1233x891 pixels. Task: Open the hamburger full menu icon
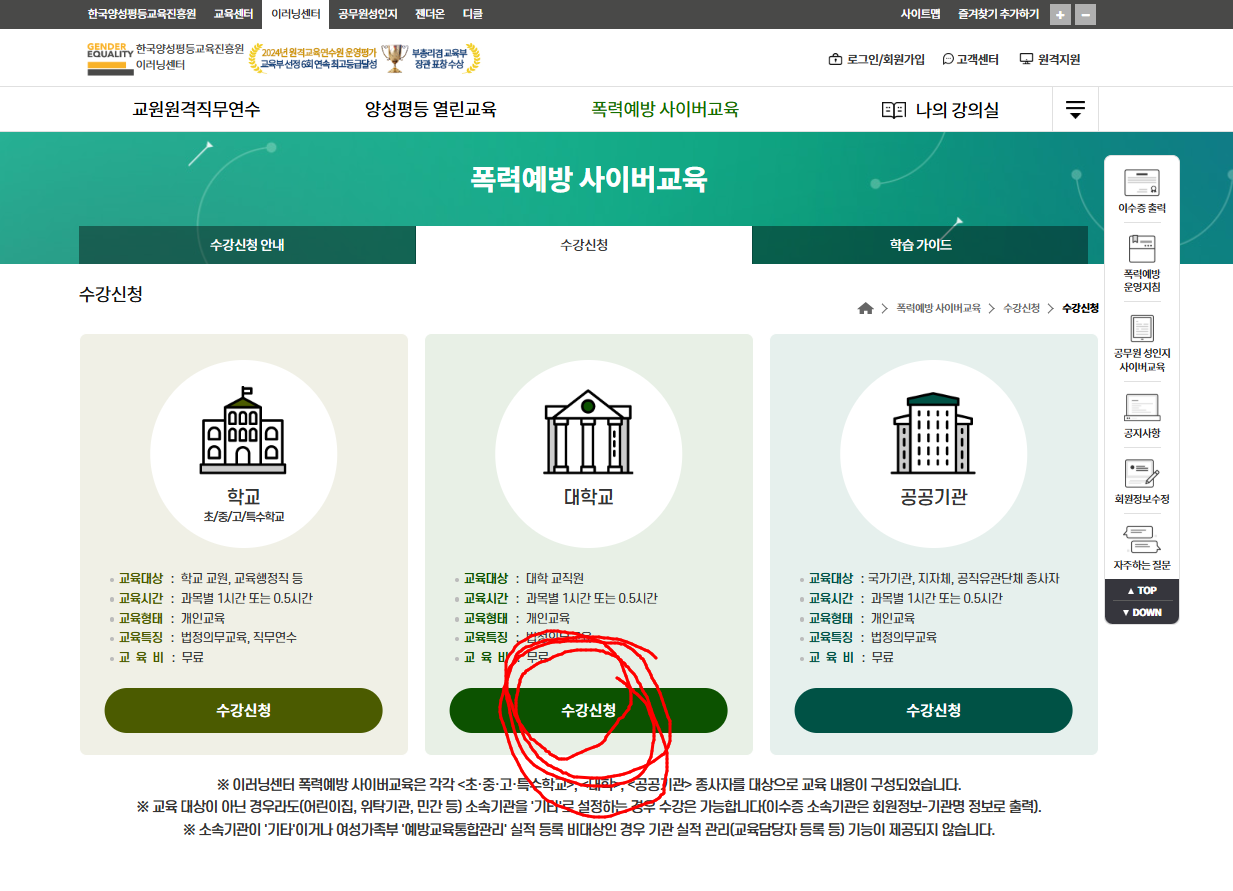pyautogui.click(x=1075, y=110)
